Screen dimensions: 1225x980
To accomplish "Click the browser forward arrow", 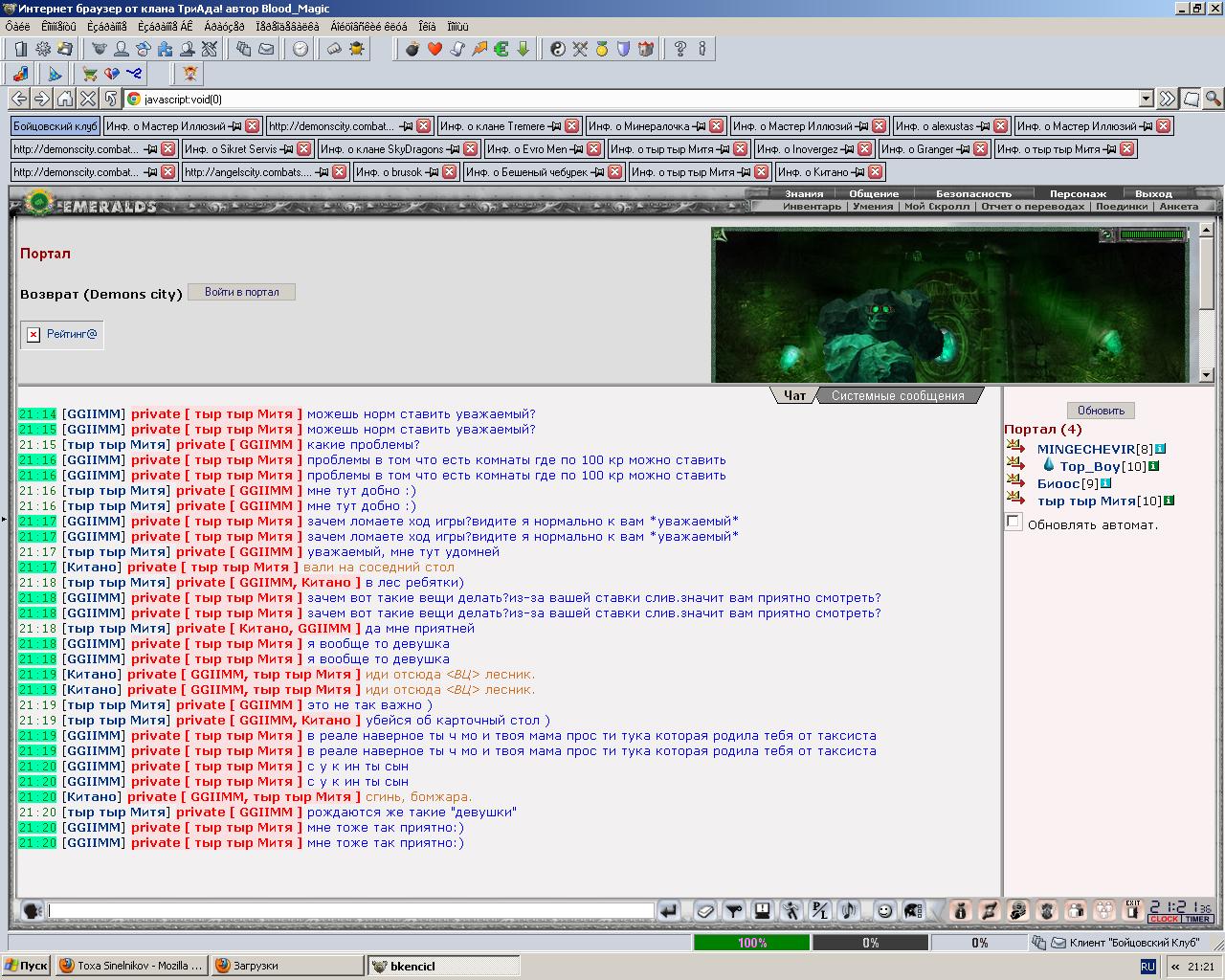I will click(42, 99).
